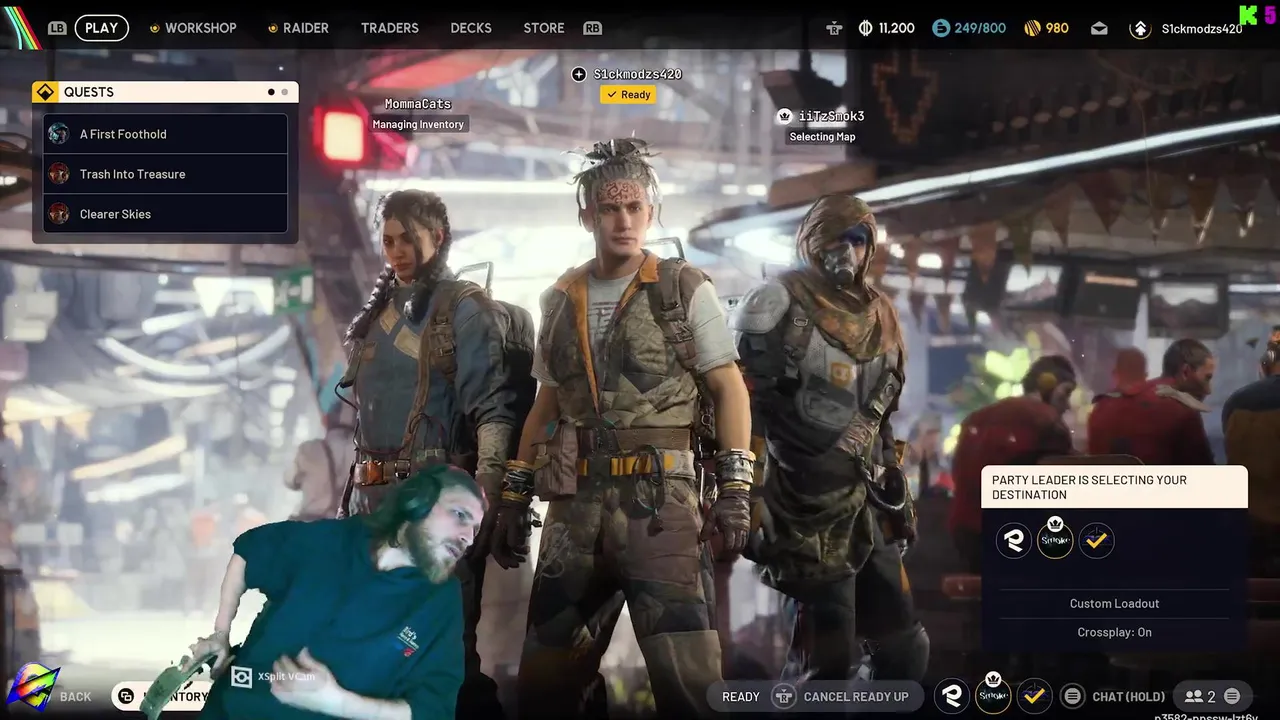Select the MommaCats player name
This screenshot has width=1280, height=720.
[418, 104]
